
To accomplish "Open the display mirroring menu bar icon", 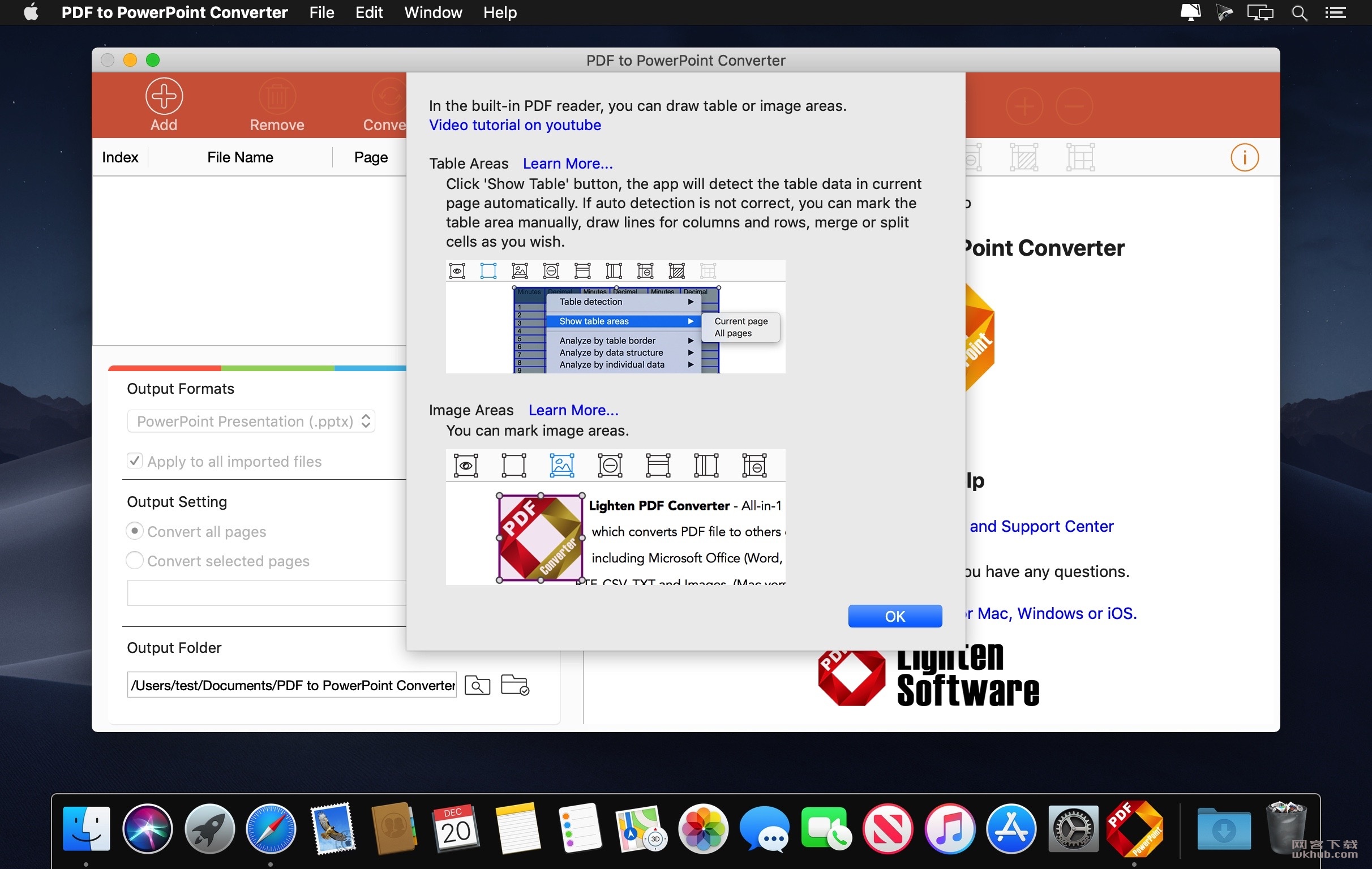I will (x=1260, y=12).
